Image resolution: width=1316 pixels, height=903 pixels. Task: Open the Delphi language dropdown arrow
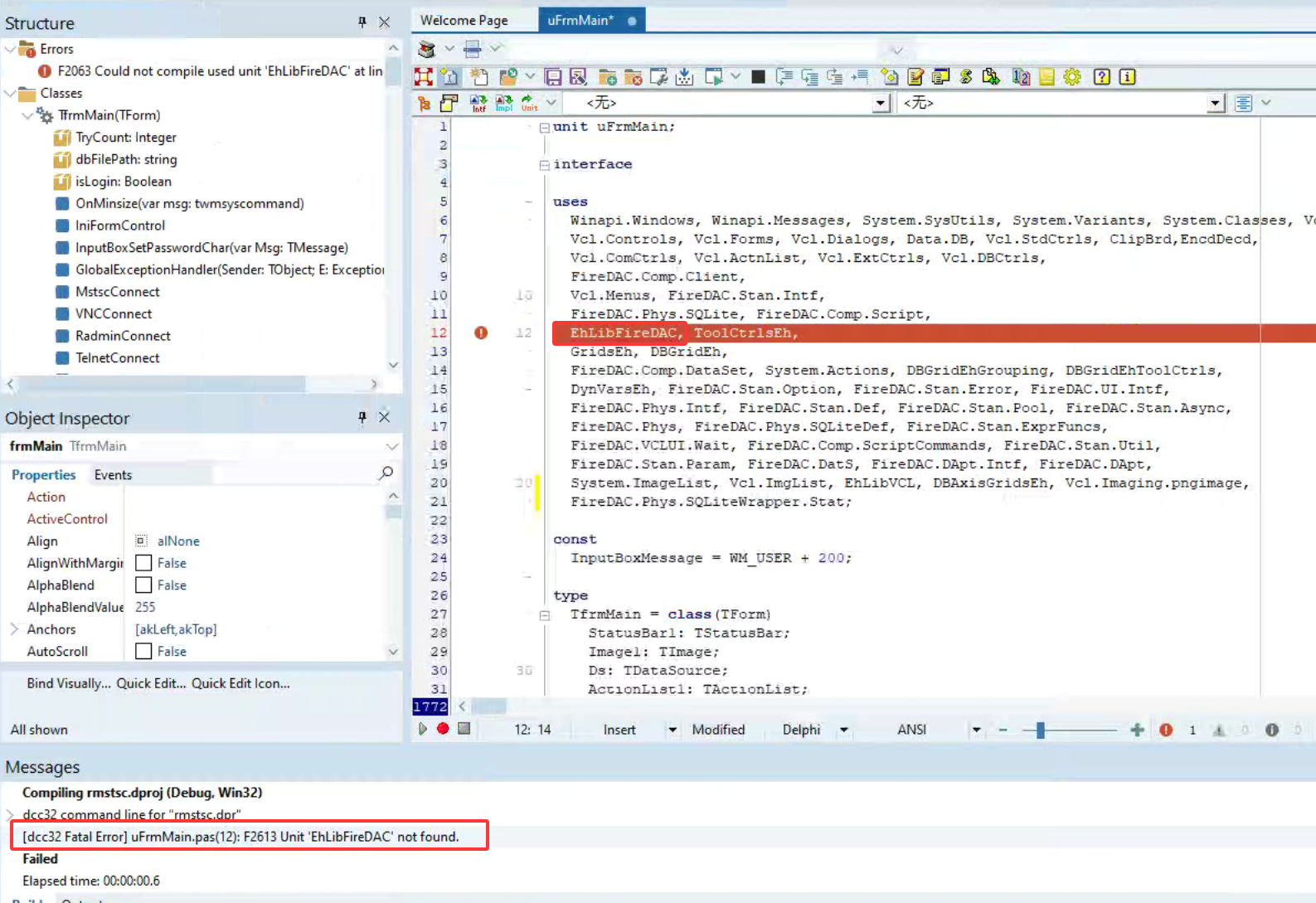click(844, 730)
